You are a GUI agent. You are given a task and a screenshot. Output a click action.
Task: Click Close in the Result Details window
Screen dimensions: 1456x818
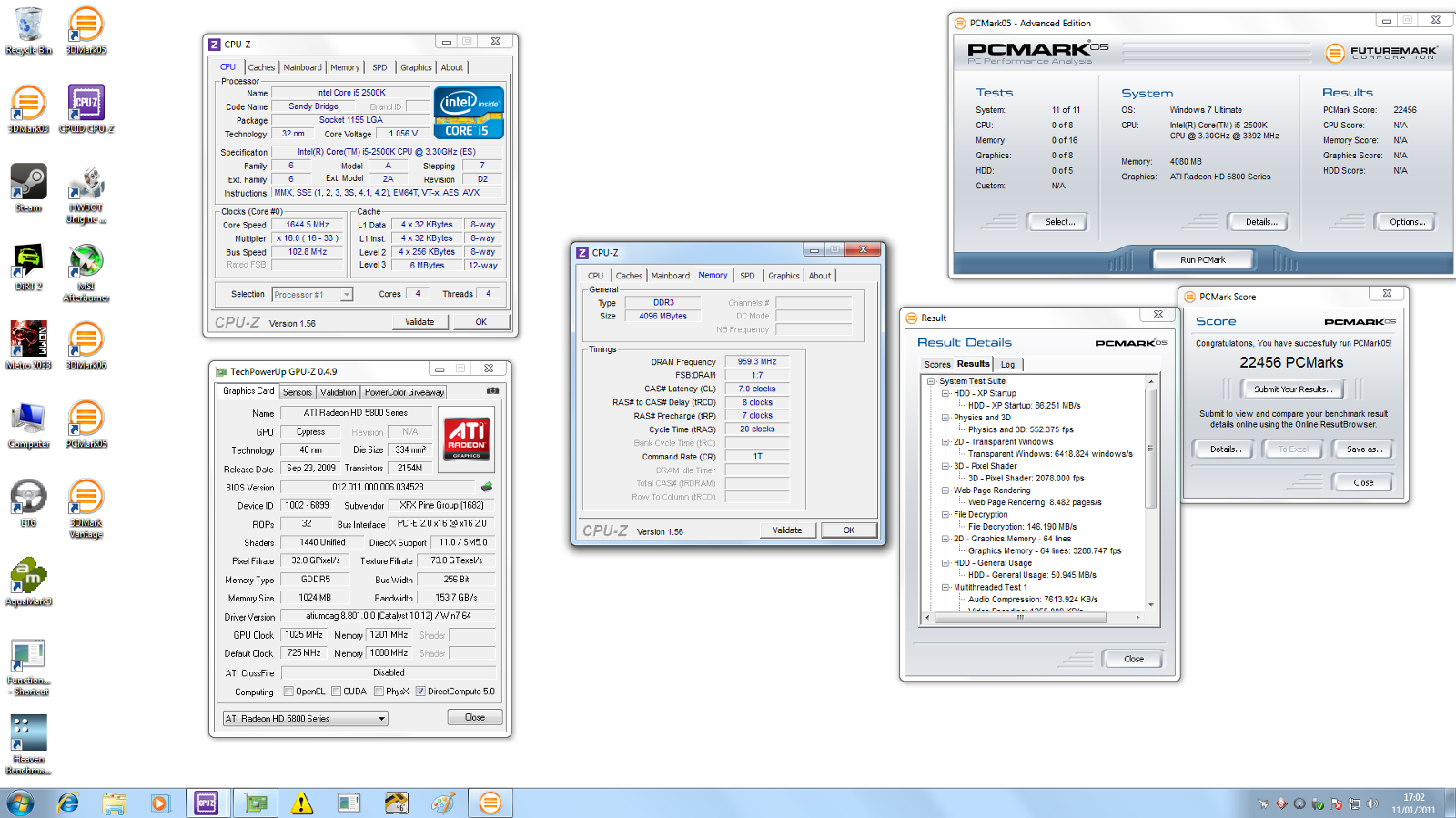tap(1133, 659)
